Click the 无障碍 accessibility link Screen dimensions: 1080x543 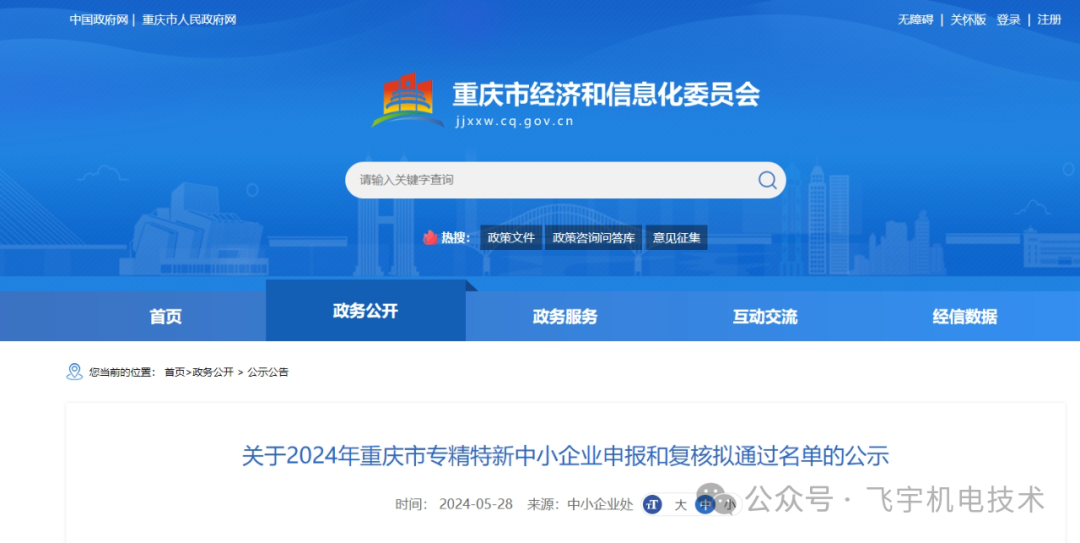(x=915, y=20)
